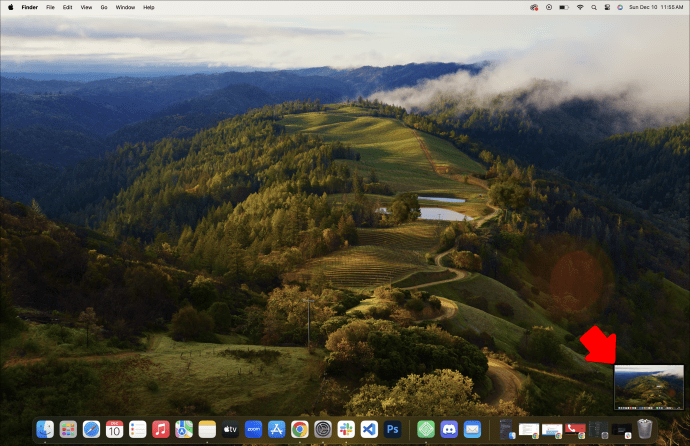
Task: Open the Calendar app showing 10
Action: click(x=114, y=429)
